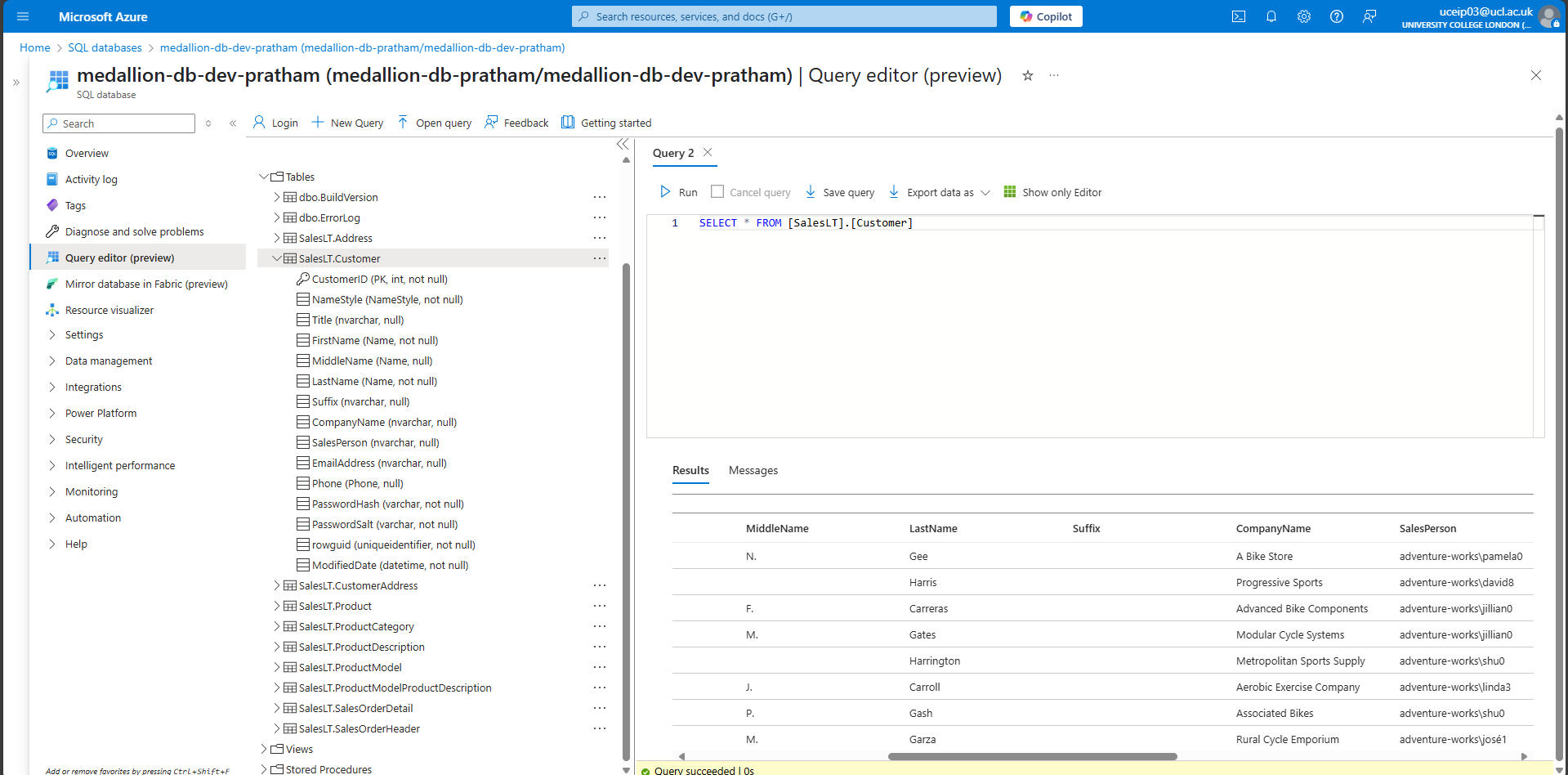Close the Query 2 tab
Screen dimensions: 1568x775
tap(708, 152)
